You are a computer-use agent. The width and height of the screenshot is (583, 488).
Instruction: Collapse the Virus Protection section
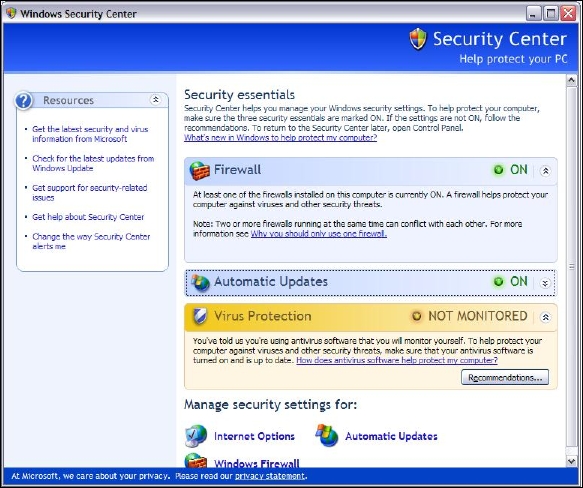pos(545,317)
